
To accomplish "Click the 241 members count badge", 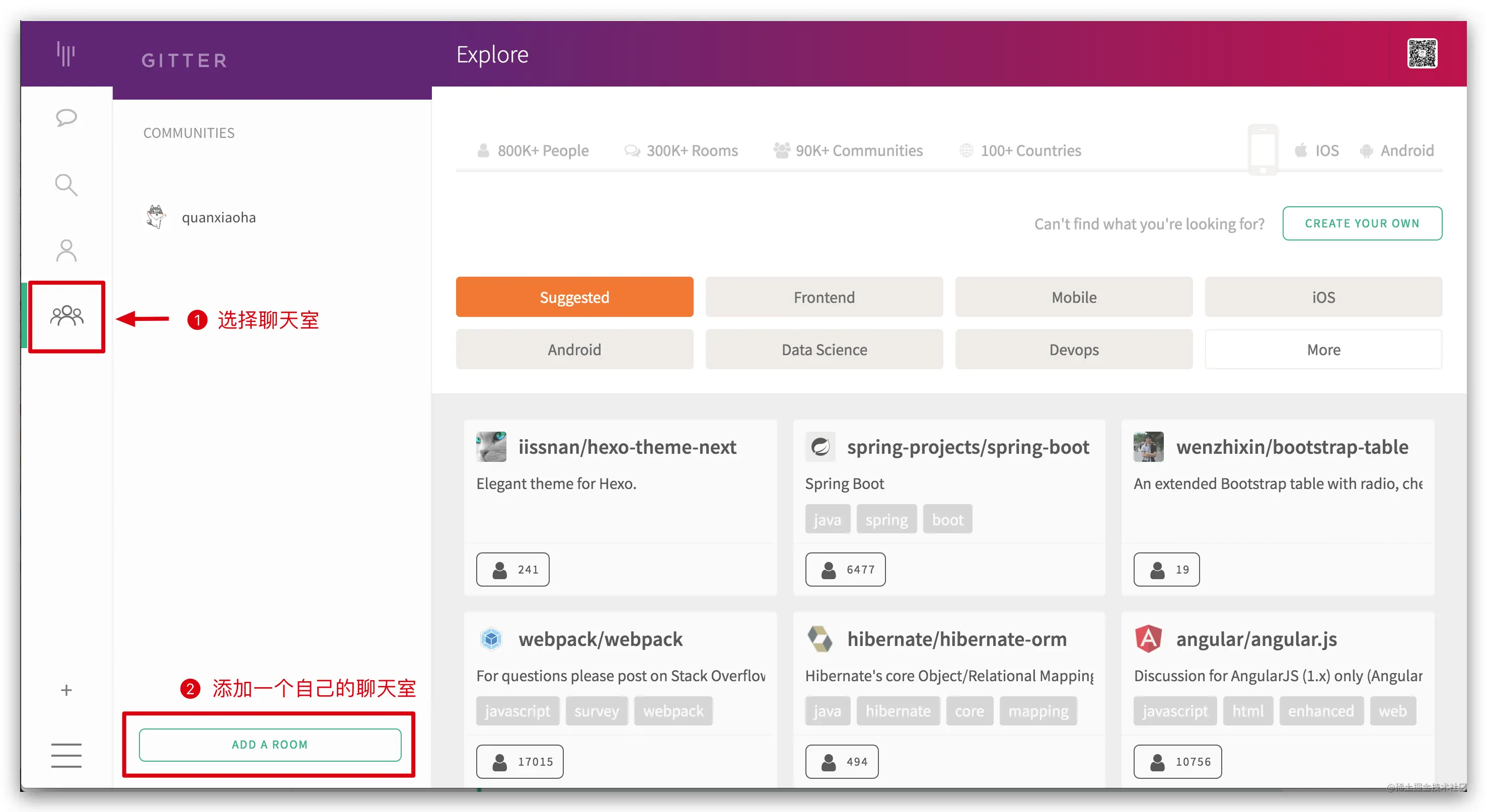I will tap(512, 570).
